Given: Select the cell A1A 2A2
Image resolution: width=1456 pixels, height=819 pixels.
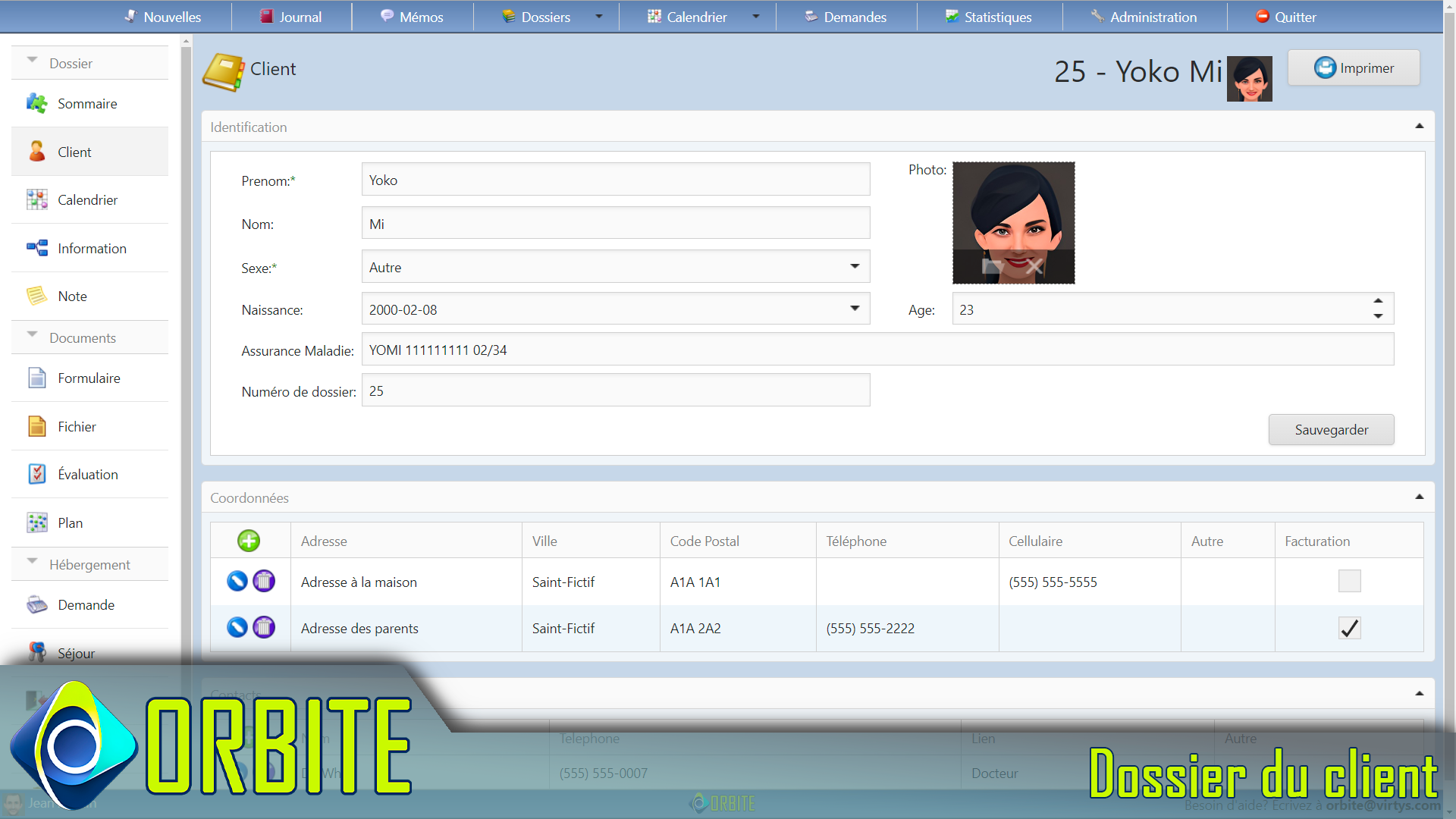Looking at the screenshot, I should (x=738, y=628).
